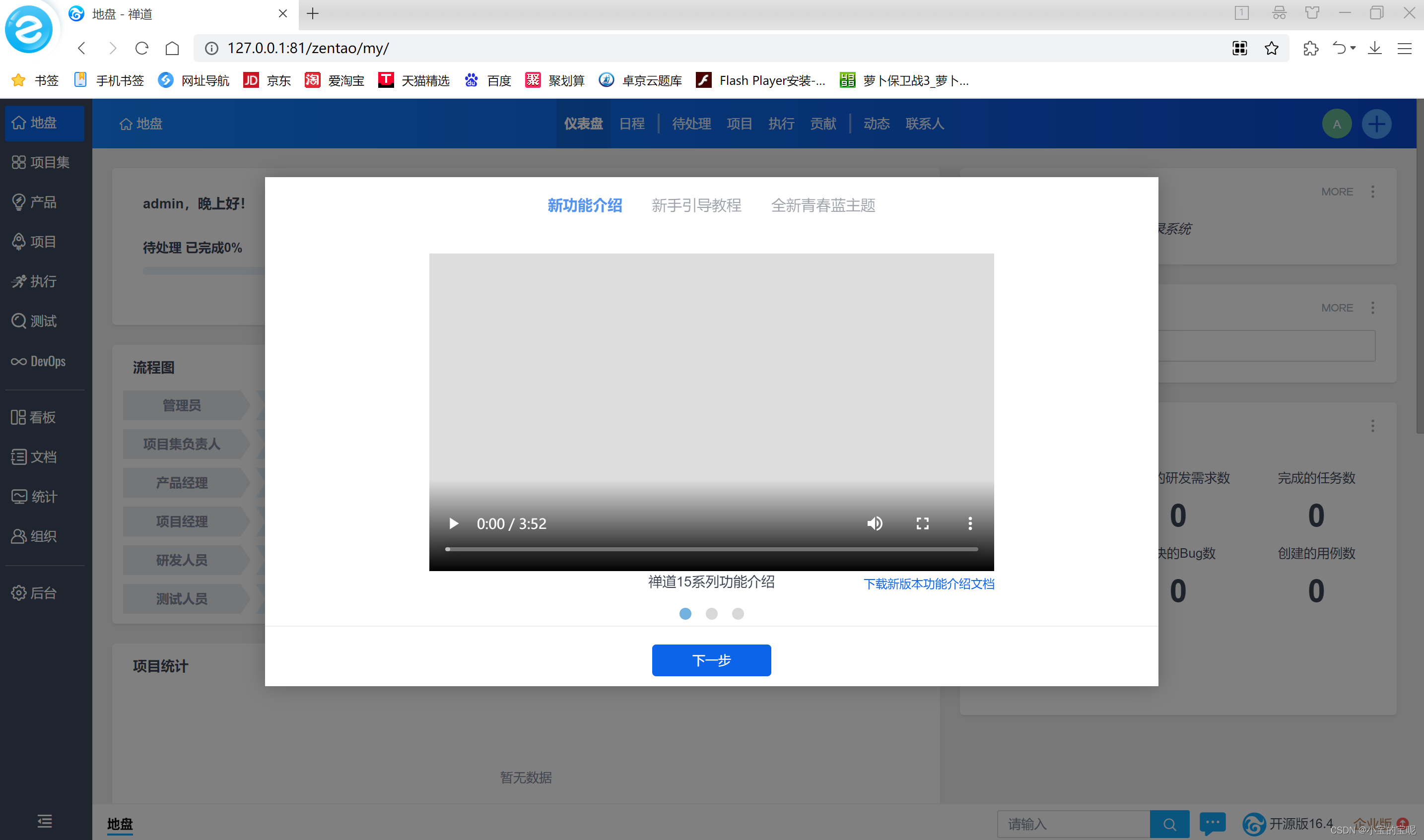Mute the video volume
Screen dimensions: 1424x840
(875, 523)
